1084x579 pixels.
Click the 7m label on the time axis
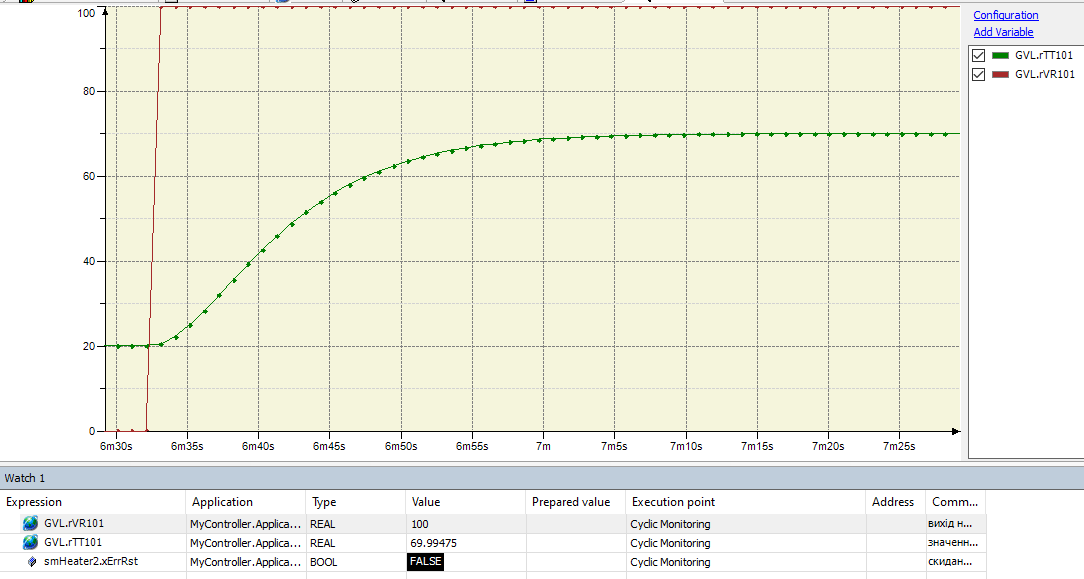544,446
